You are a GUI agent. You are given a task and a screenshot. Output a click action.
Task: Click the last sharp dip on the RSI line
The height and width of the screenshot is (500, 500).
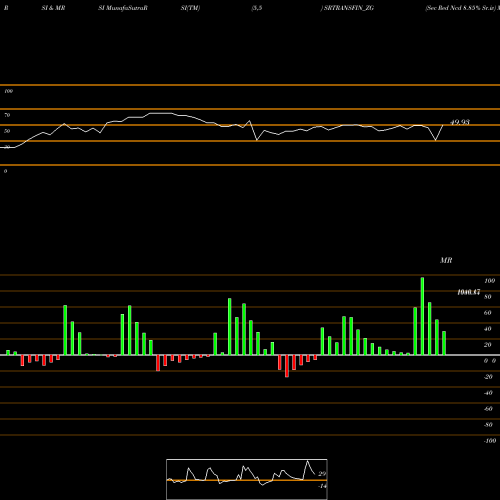[x=435, y=140]
